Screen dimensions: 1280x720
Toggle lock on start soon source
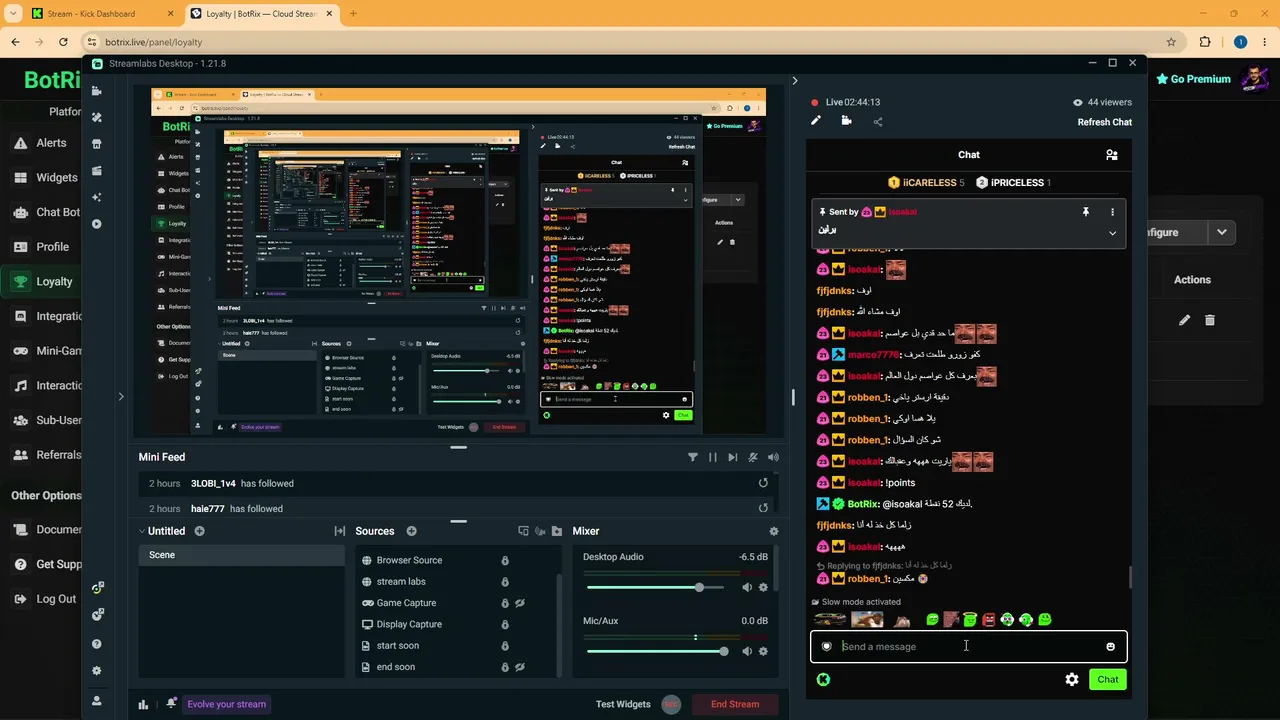505,646
